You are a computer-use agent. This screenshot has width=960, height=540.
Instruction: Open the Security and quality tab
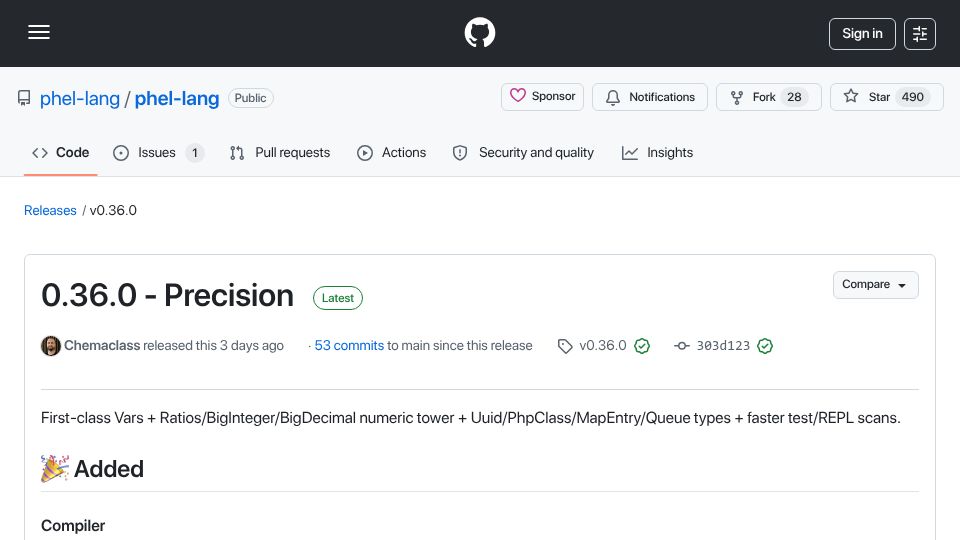coord(523,152)
